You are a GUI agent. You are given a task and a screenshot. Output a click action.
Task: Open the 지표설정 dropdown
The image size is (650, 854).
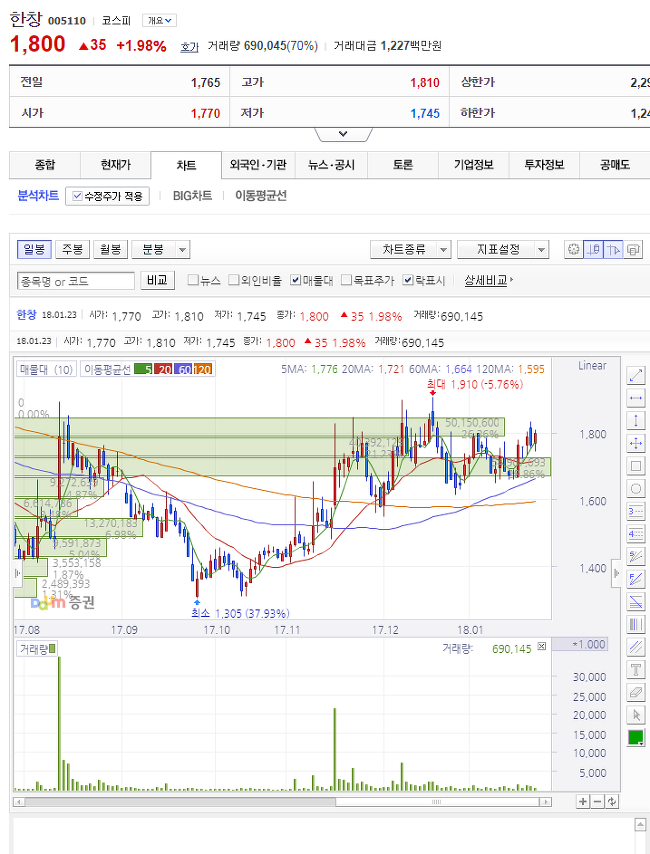pos(502,249)
